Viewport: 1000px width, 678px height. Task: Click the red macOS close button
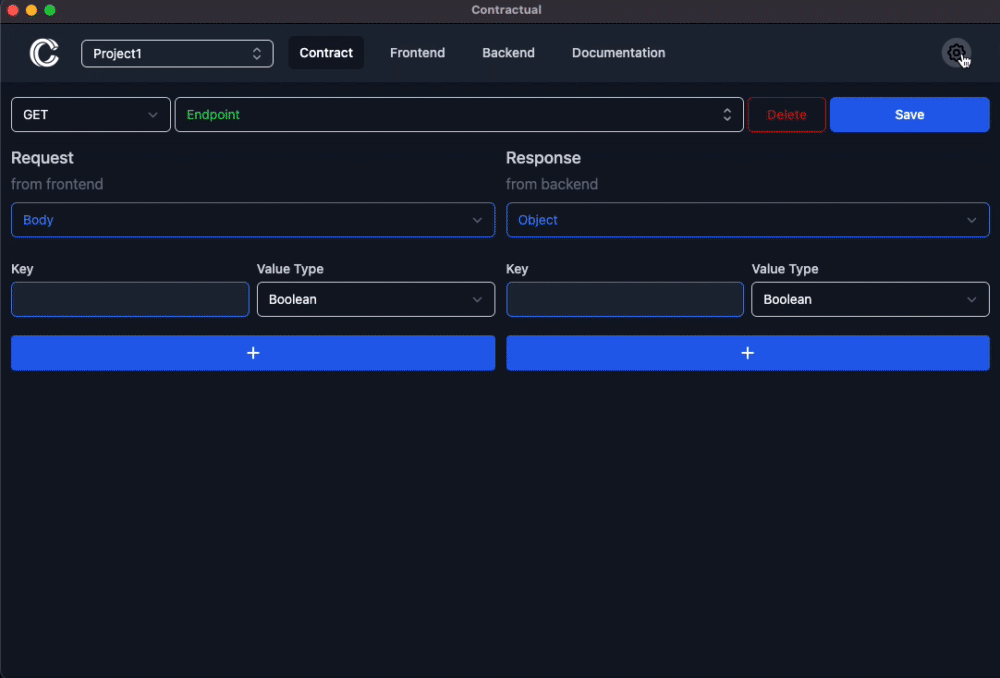point(13,10)
